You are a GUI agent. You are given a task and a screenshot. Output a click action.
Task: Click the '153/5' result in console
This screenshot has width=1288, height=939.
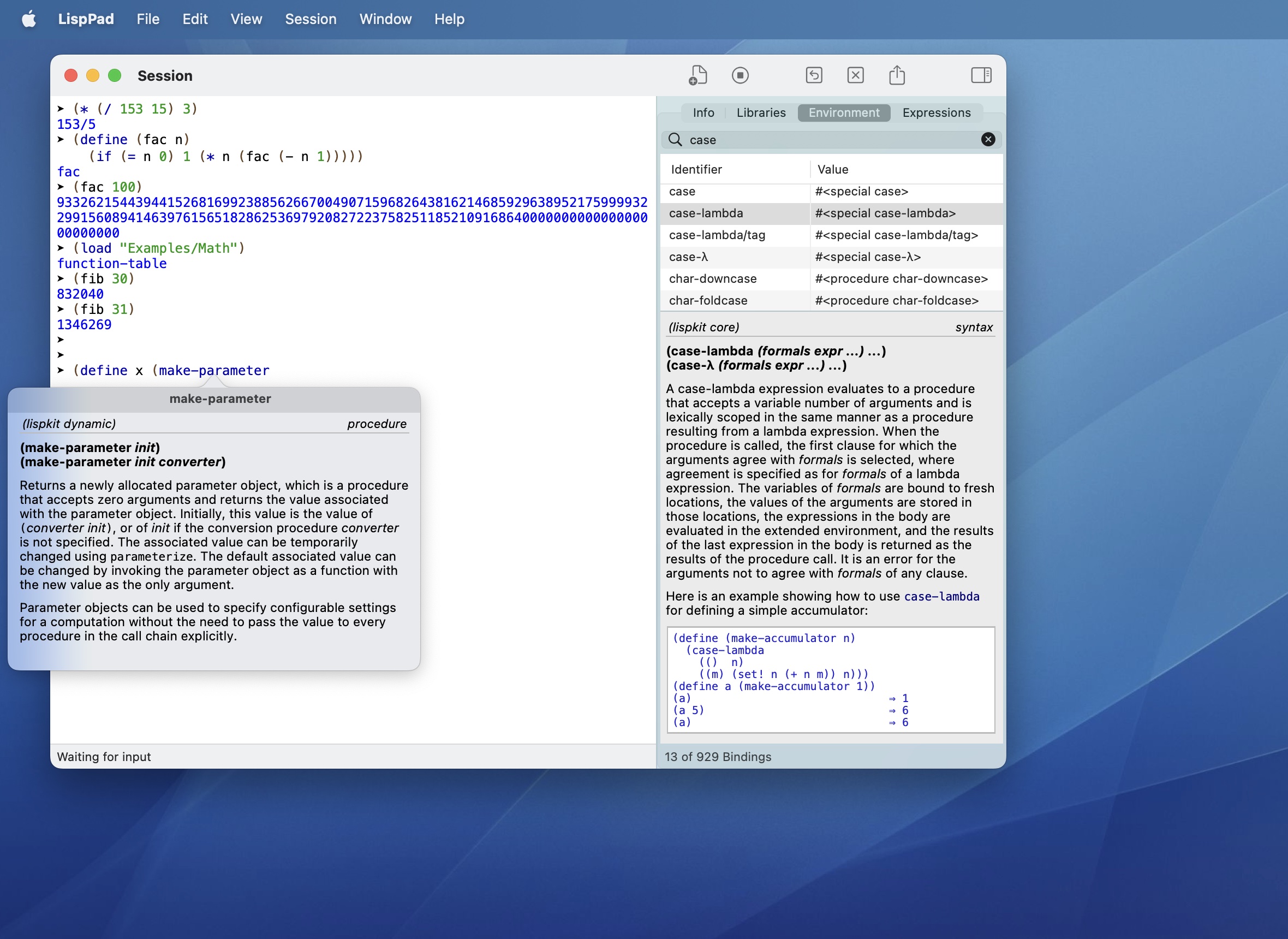click(76, 124)
